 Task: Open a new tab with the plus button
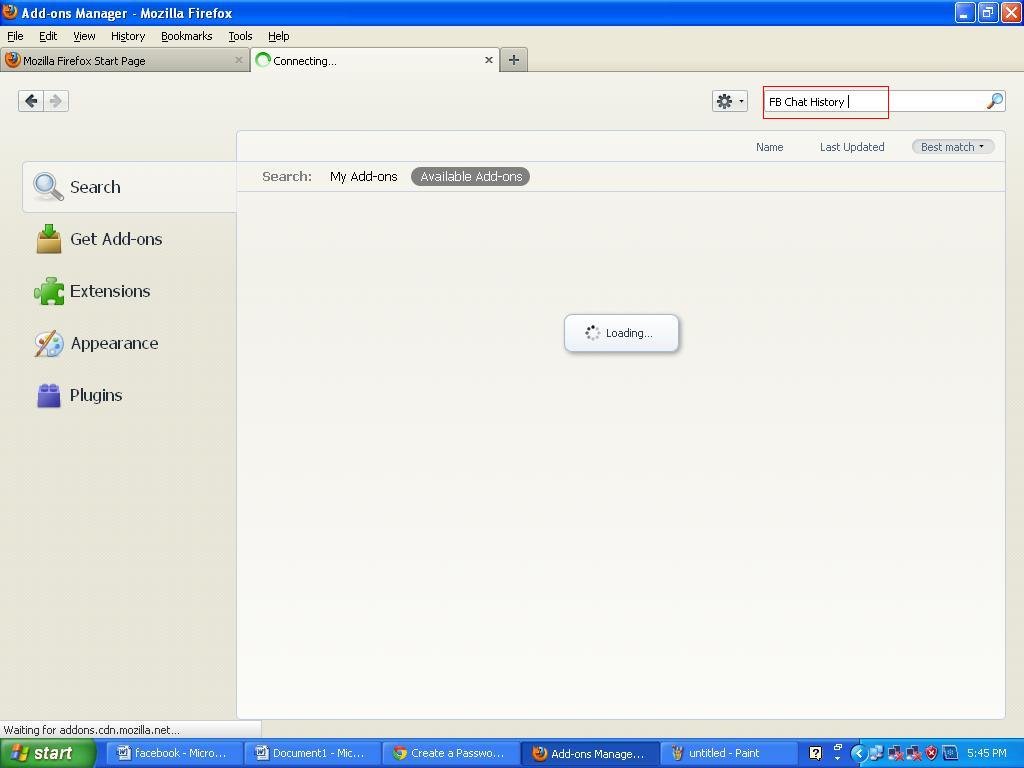pyautogui.click(x=514, y=60)
